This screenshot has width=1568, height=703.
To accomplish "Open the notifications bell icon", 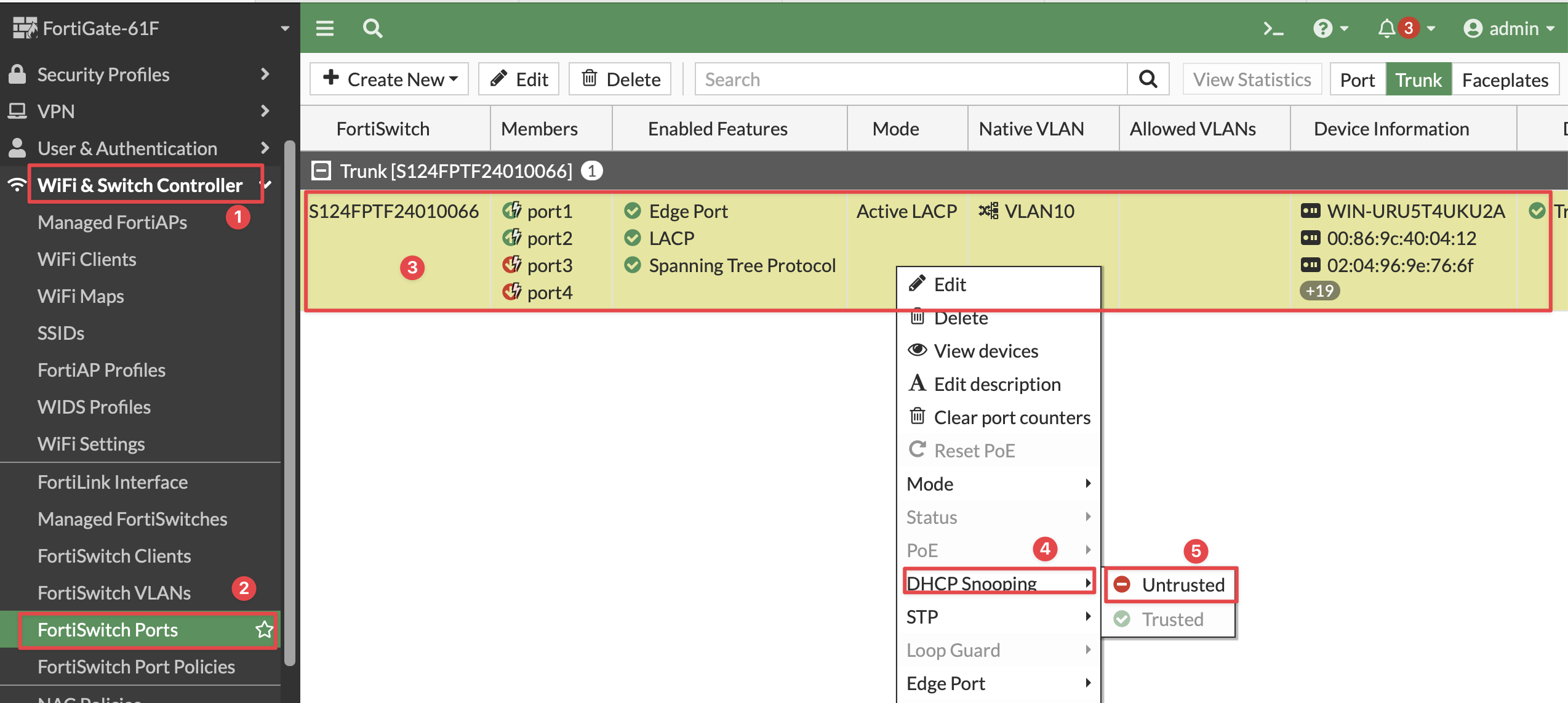I will click(1386, 28).
